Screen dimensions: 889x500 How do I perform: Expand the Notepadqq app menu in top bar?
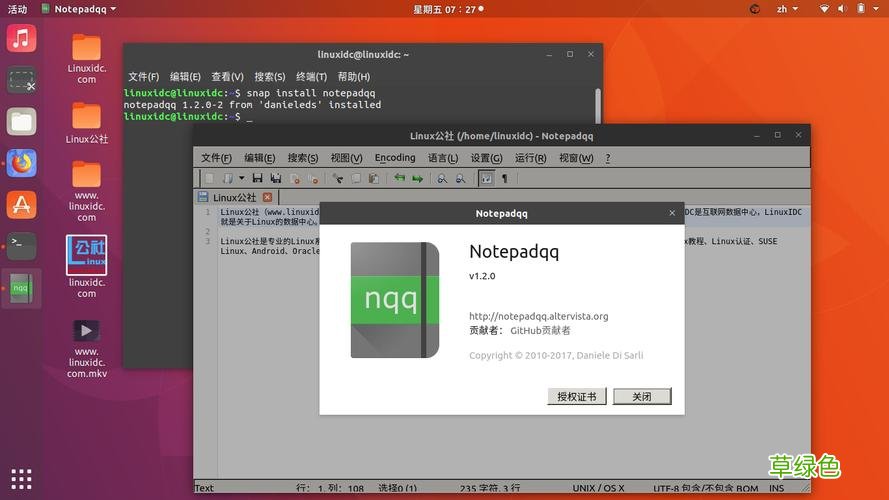point(79,9)
